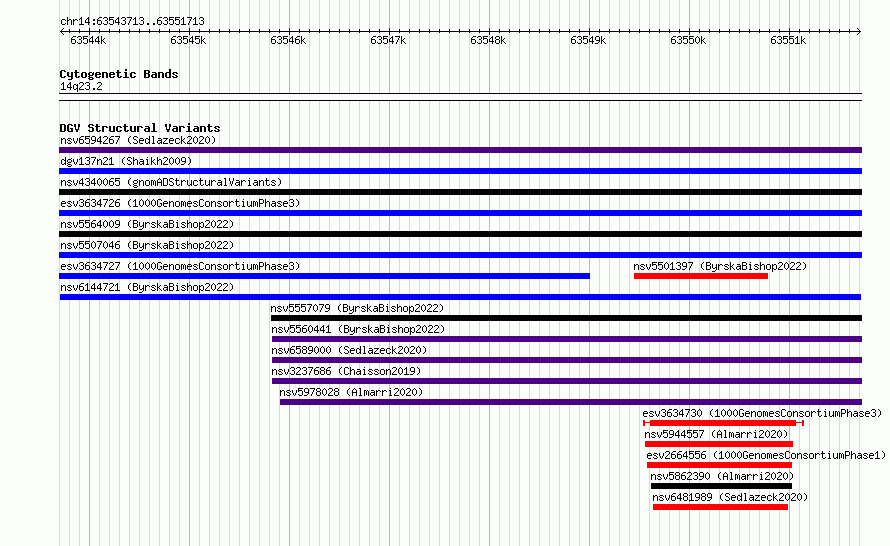Click the black bar under nsv5564009
This screenshot has height=546, width=890.
460,234
